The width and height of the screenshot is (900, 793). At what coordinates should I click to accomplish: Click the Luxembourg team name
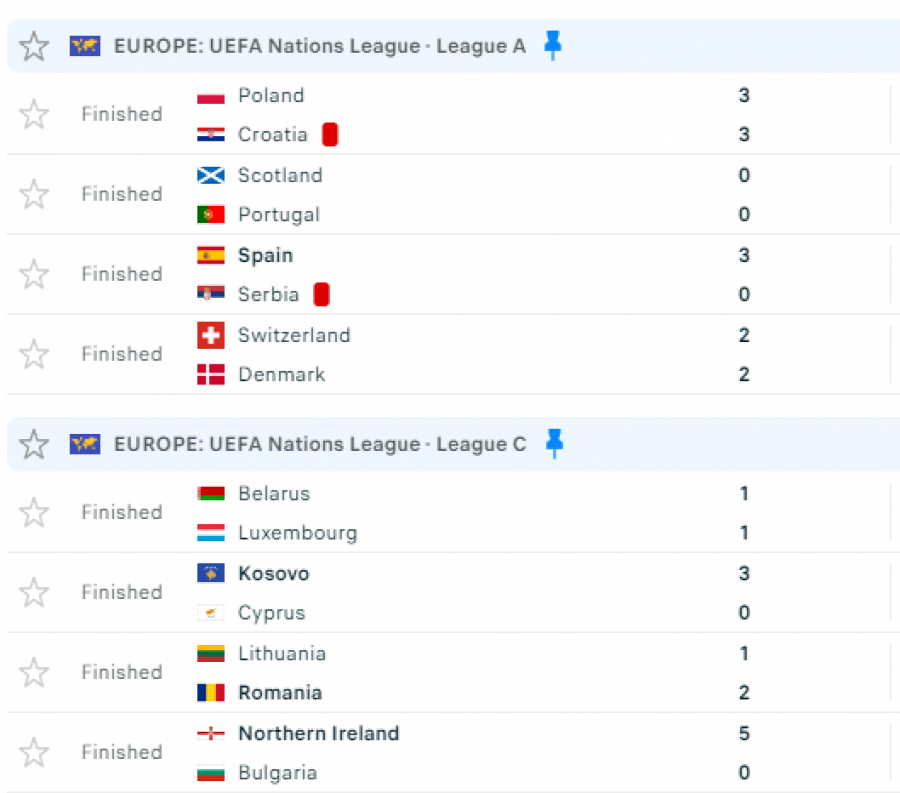297,532
